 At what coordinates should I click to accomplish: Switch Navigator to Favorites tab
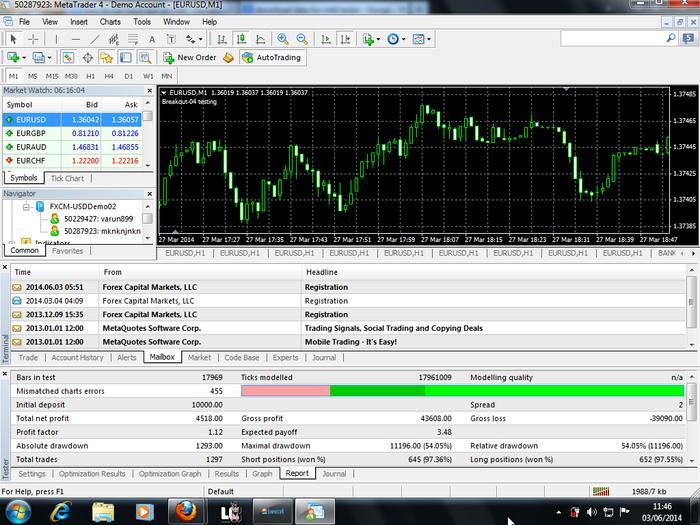(67, 251)
